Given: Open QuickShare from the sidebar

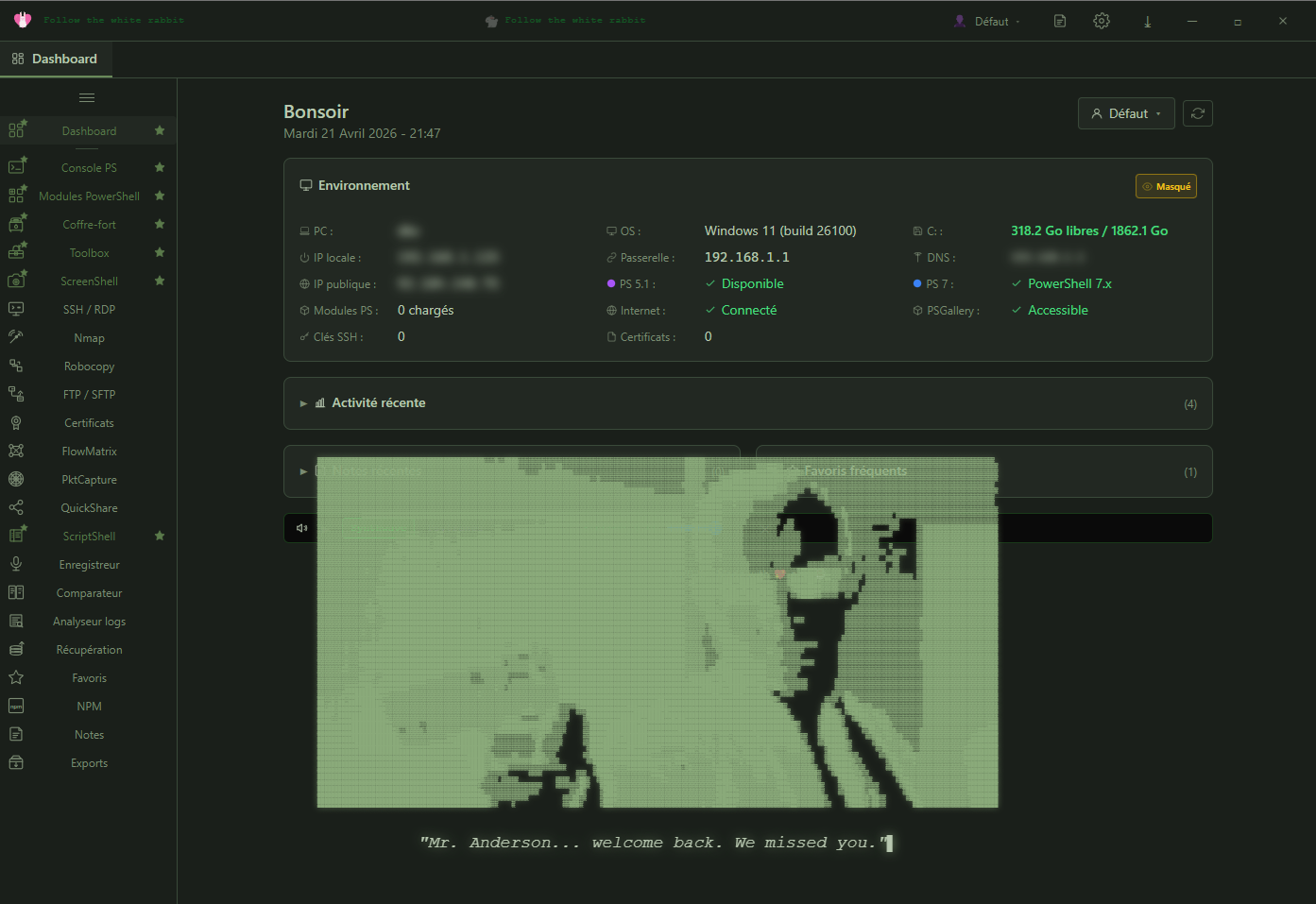Looking at the screenshot, I should [x=89, y=508].
